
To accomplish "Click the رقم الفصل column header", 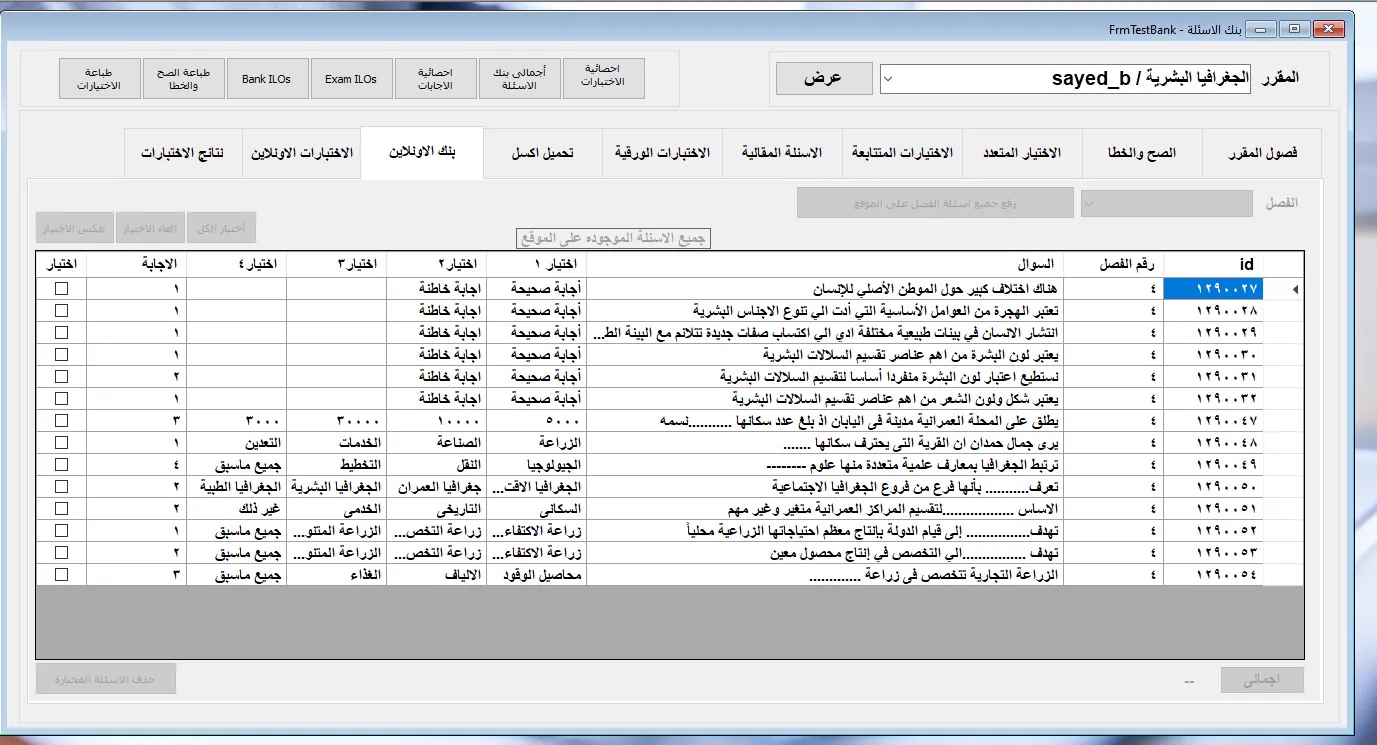I will coord(1114,264).
